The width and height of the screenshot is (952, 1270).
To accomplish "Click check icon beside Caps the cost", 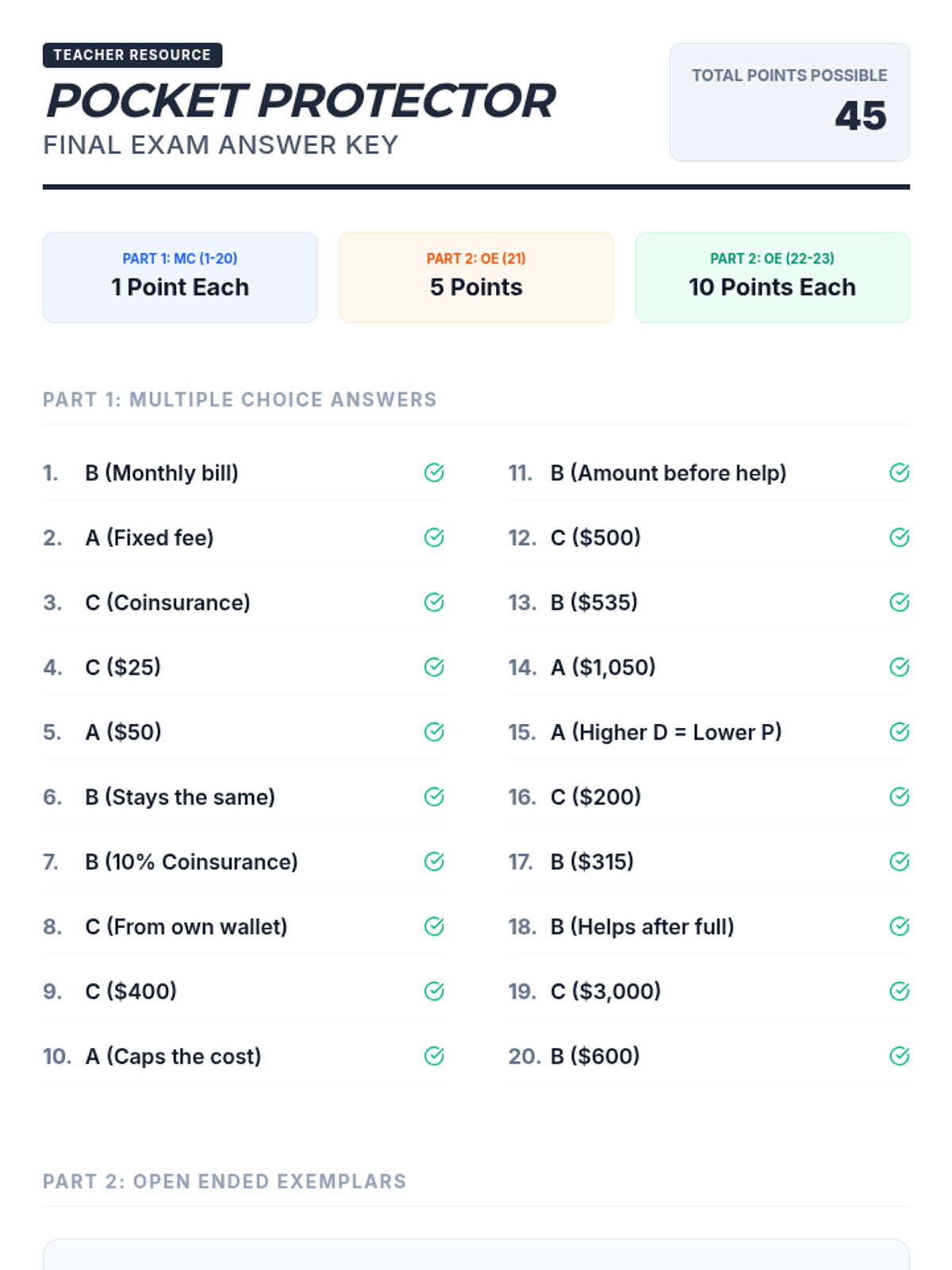I will pyautogui.click(x=434, y=1056).
